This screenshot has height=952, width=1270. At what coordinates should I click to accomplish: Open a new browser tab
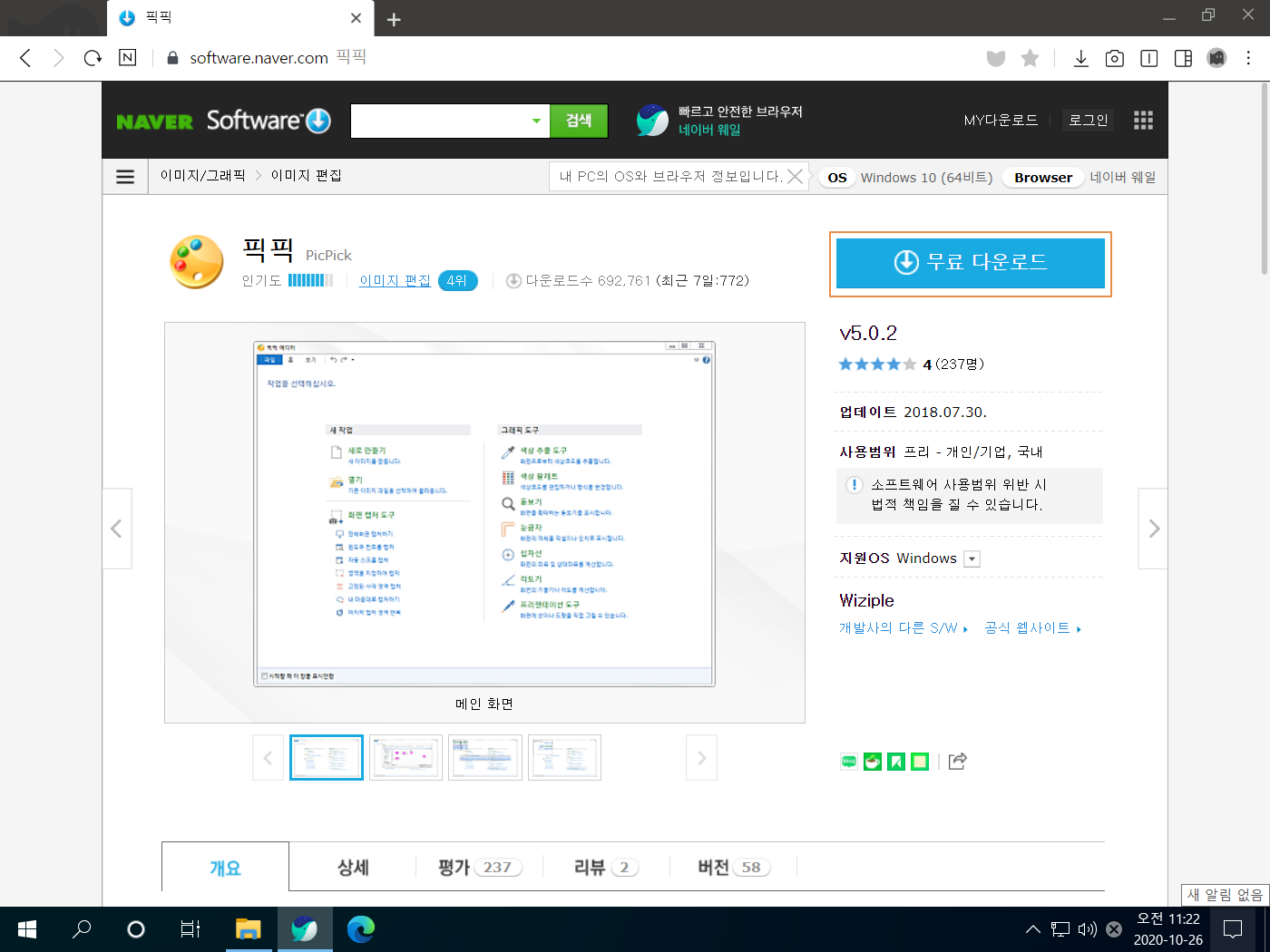tap(394, 19)
